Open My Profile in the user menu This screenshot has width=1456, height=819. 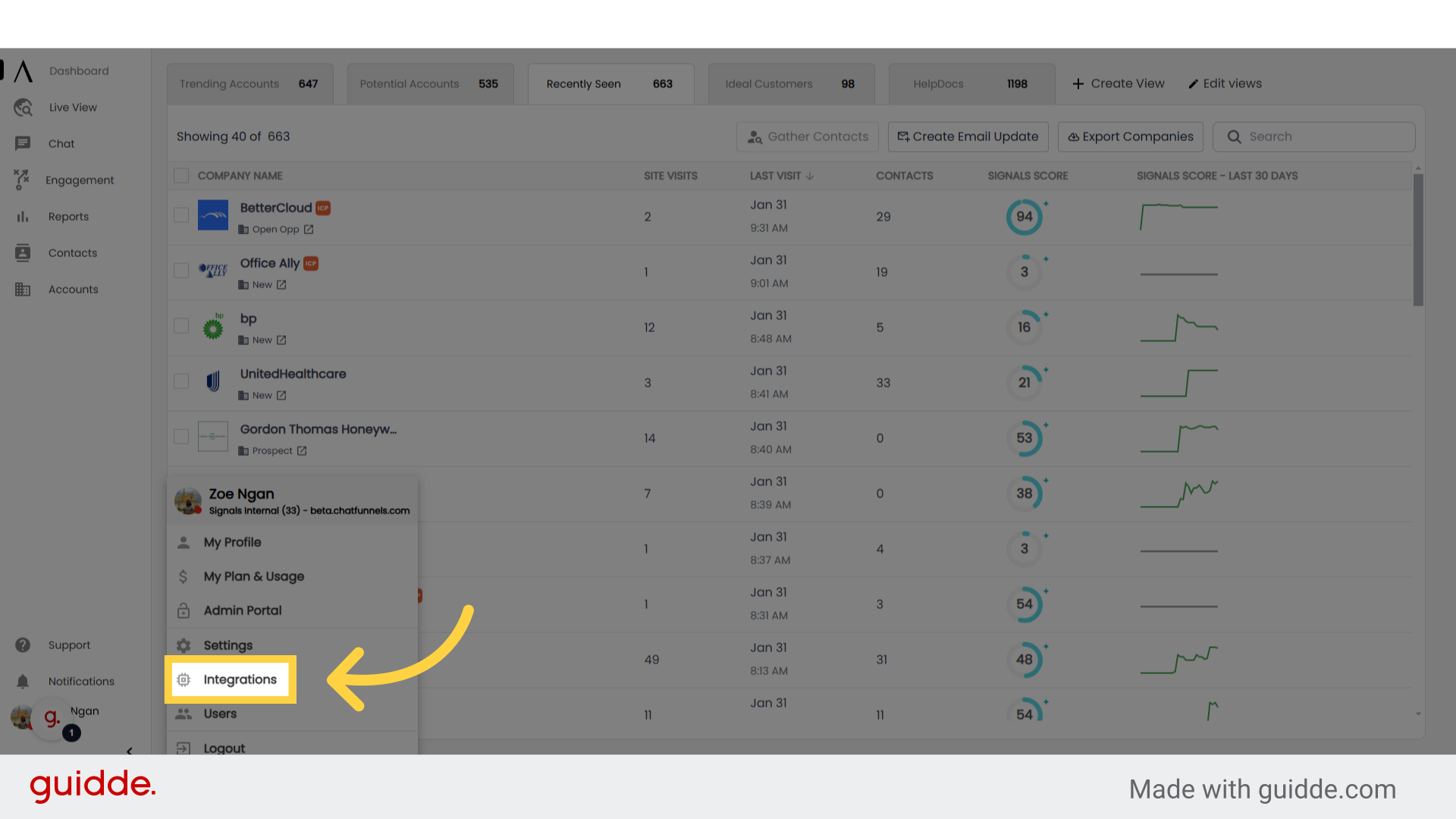point(292,542)
